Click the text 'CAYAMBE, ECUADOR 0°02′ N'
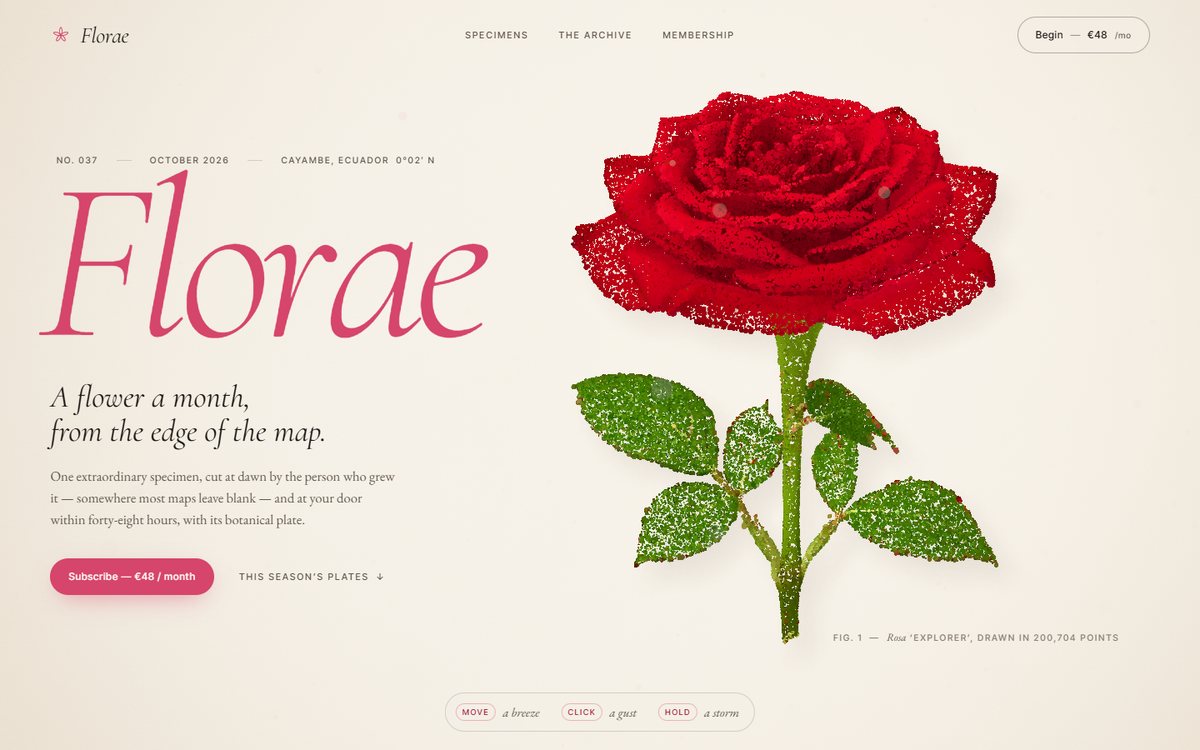 click(358, 160)
